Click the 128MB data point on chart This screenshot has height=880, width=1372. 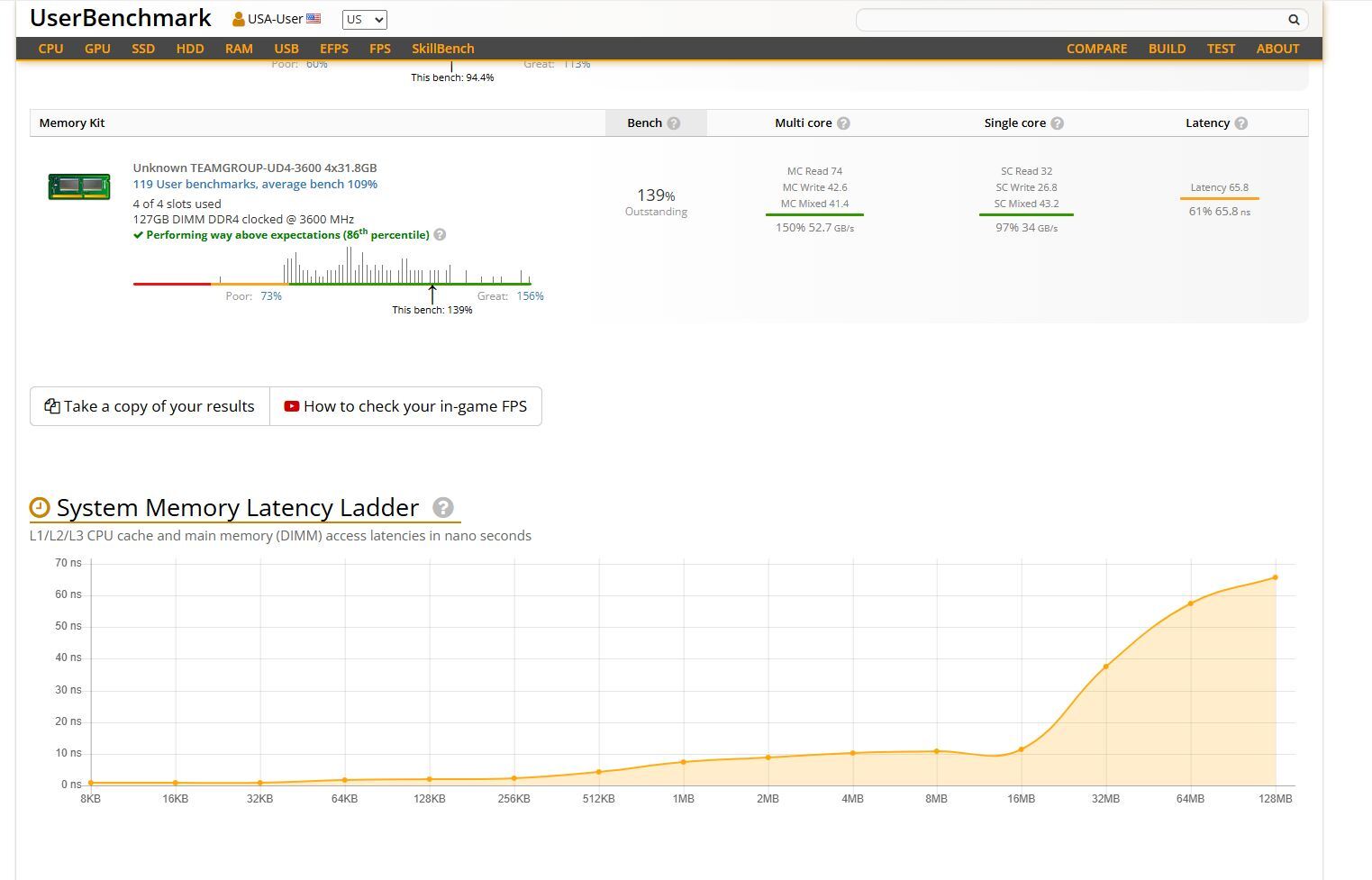coord(1275,577)
